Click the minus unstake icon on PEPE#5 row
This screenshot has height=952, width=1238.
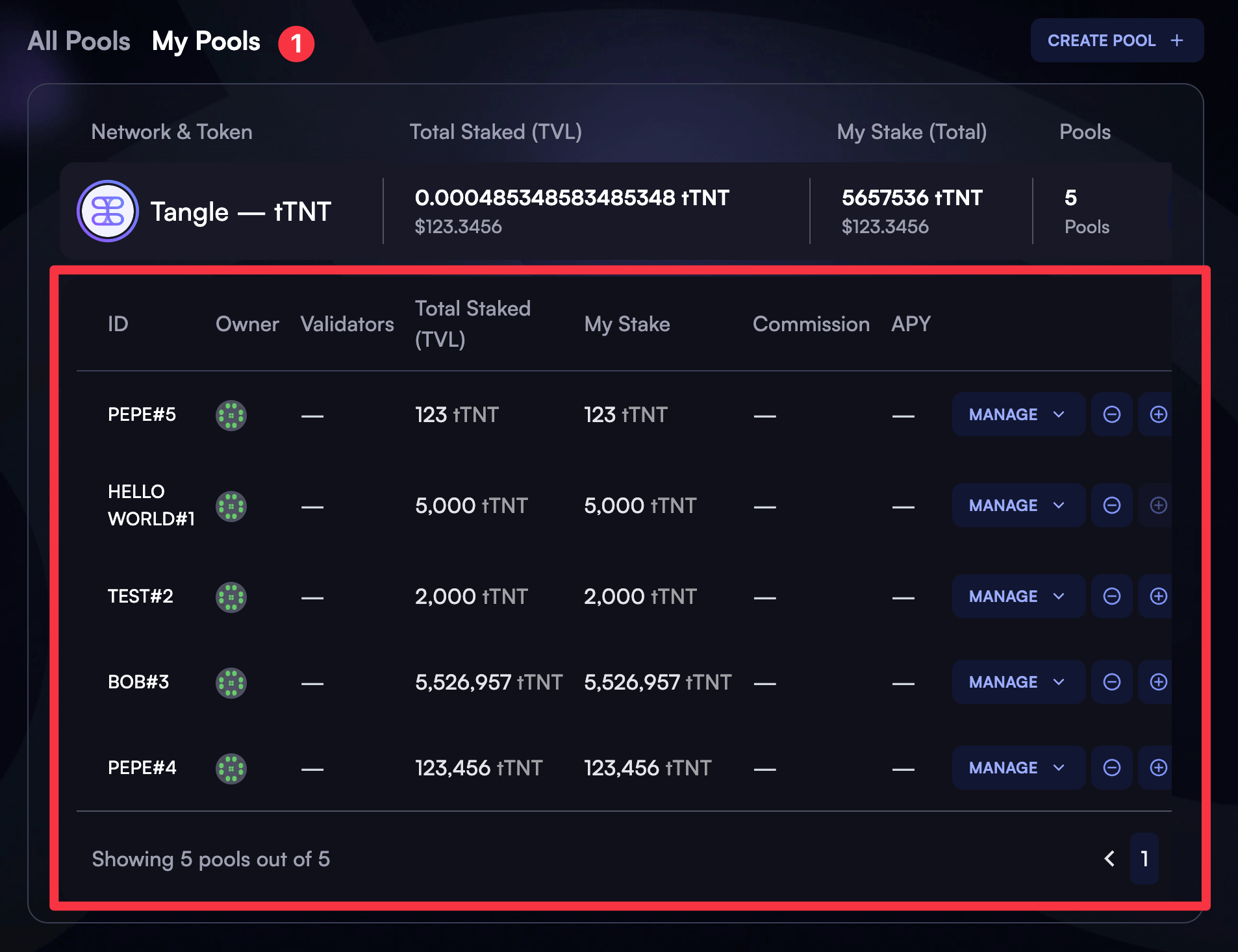click(x=1111, y=414)
